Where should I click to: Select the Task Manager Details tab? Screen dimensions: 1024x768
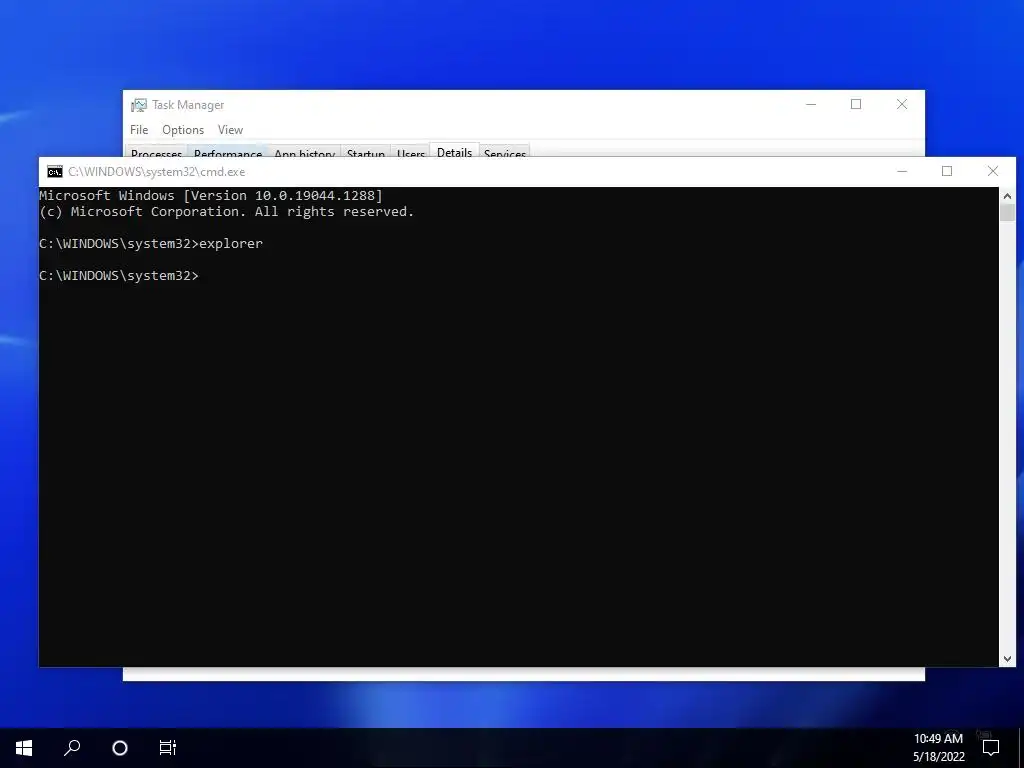[455, 151]
